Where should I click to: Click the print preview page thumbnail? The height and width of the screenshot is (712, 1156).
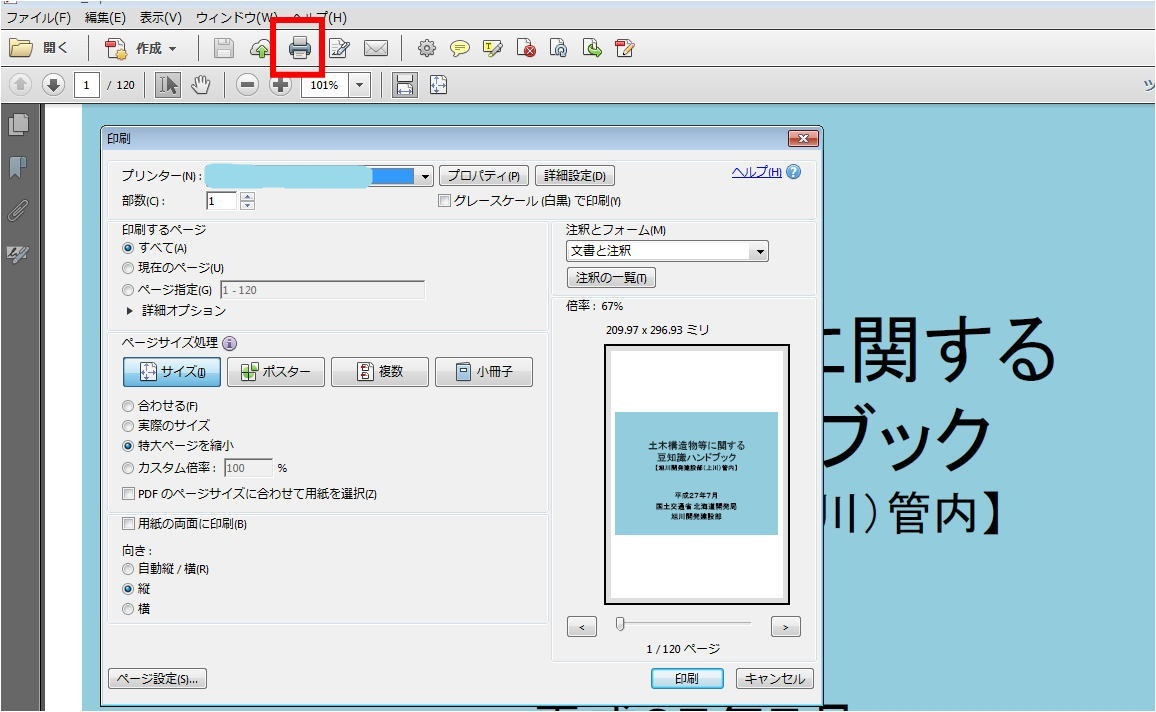pyautogui.click(x=697, y=474)
